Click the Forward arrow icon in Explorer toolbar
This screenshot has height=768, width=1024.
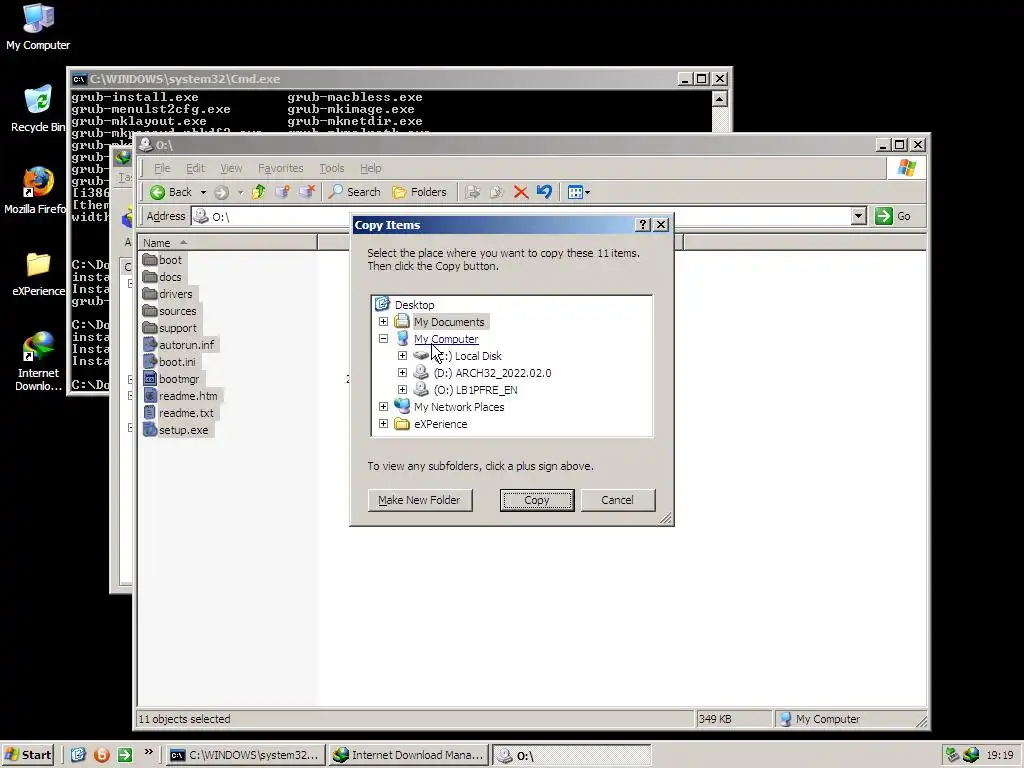tap(221, 192)
